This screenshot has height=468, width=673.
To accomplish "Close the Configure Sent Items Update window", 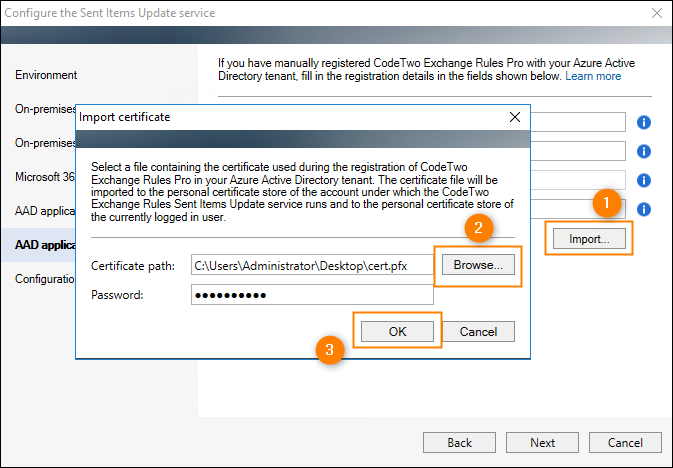I will tap(657, 13).
